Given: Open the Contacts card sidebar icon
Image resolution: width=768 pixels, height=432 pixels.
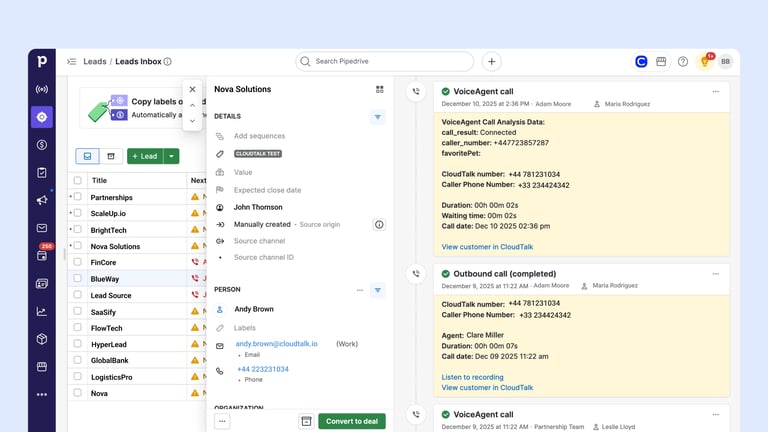Looking at the screenshot, I should 42,283.
